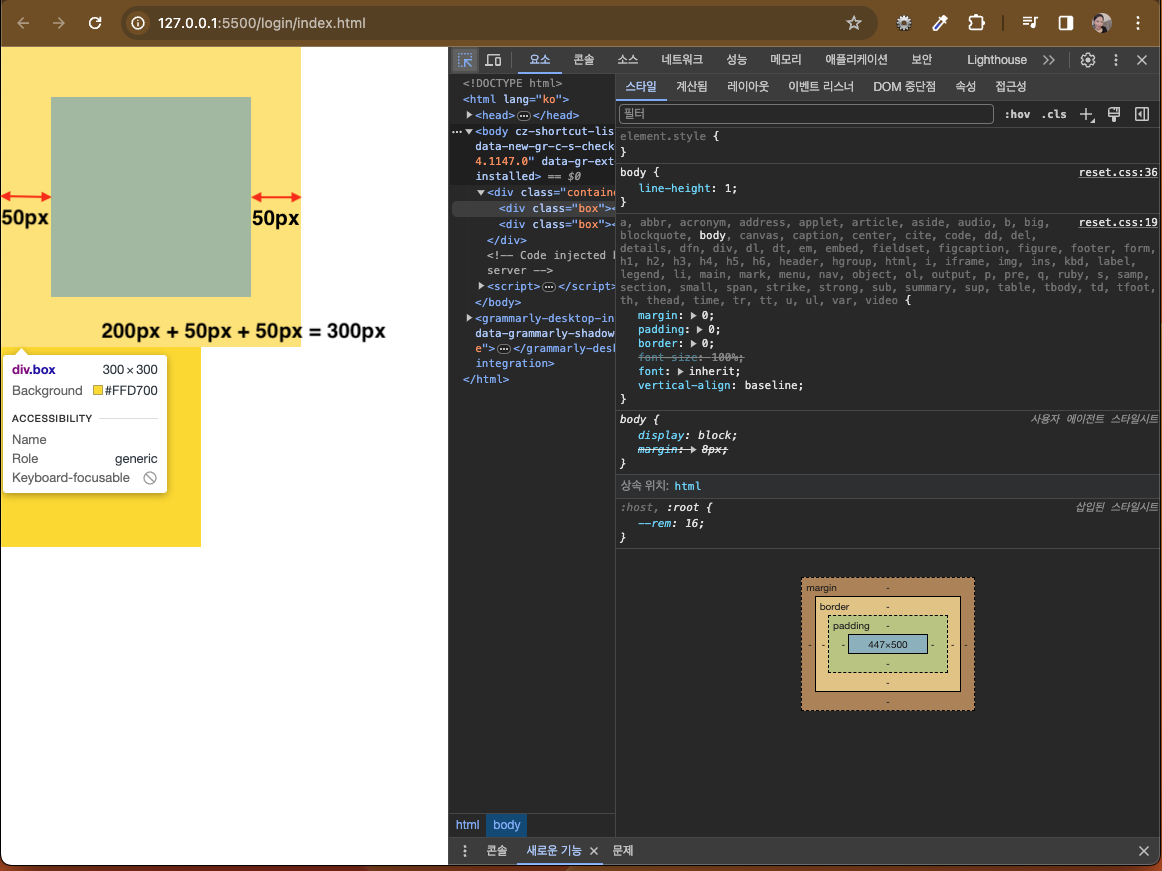Toggle the browser side panel icon

click(1066, 23)
